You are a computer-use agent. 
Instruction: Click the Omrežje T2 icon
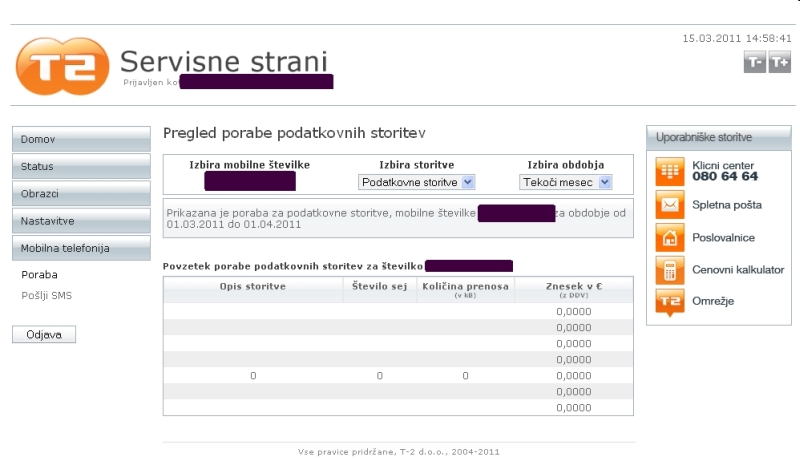click(x=669, y=302)
